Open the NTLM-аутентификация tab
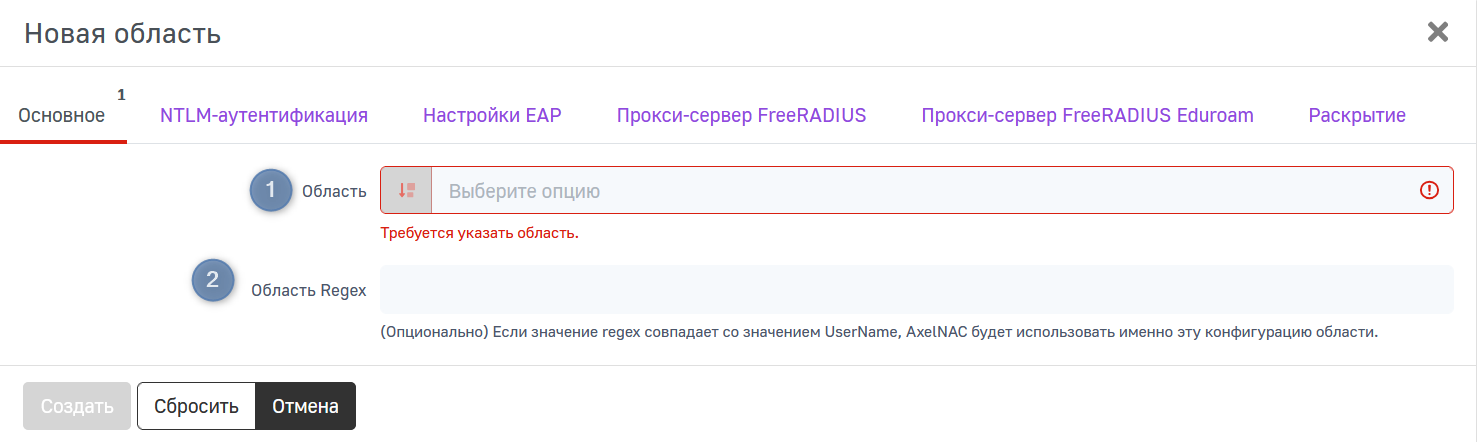The width and height of the screenshot is (1477, 442). click(264, 116)
